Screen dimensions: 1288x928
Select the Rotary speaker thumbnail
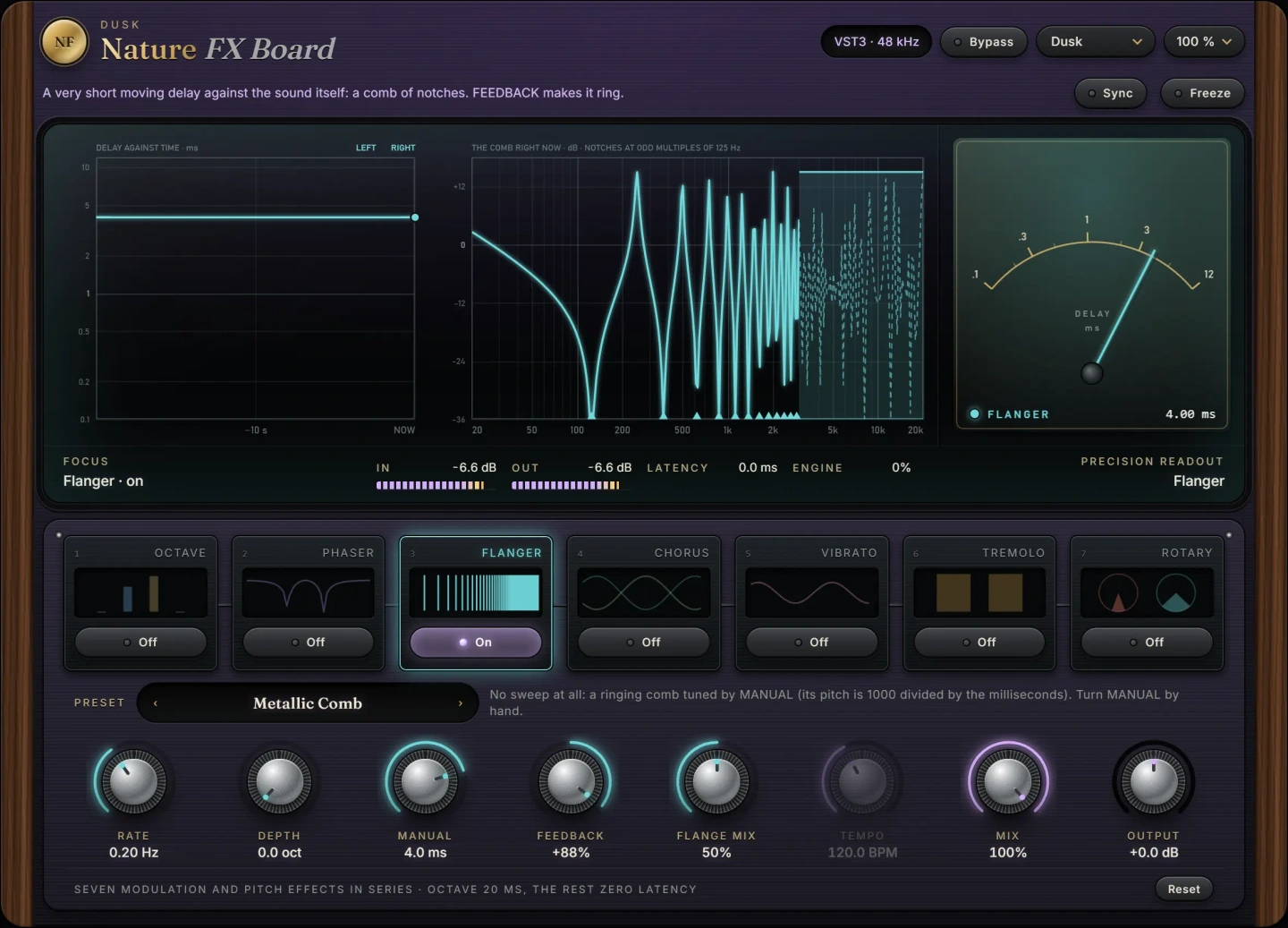(x=1148, y=592)
